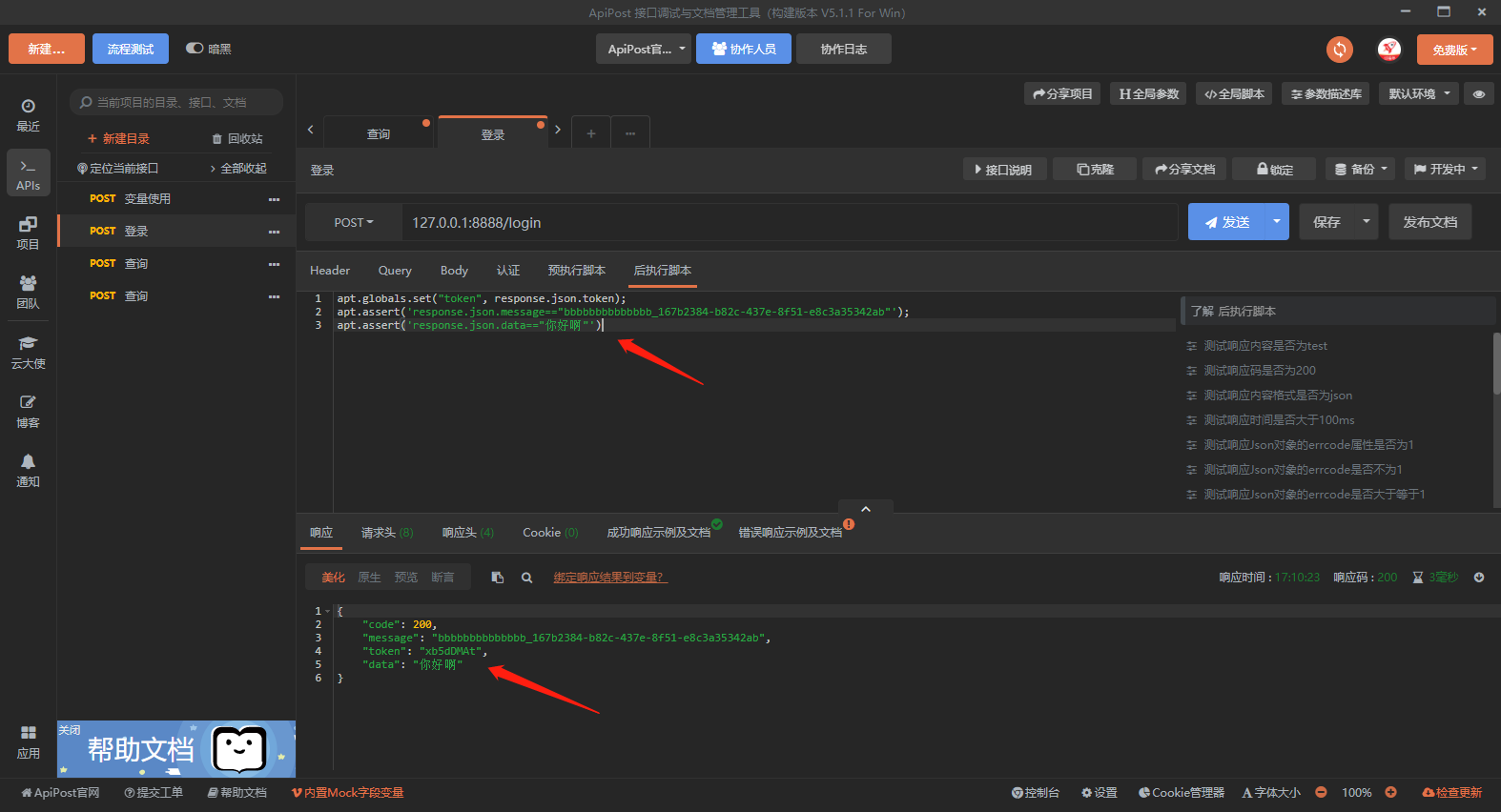Viewport: 1501px width, 812px height.
Task: Expand the 接口说明 section
Action: point(1004,169)
